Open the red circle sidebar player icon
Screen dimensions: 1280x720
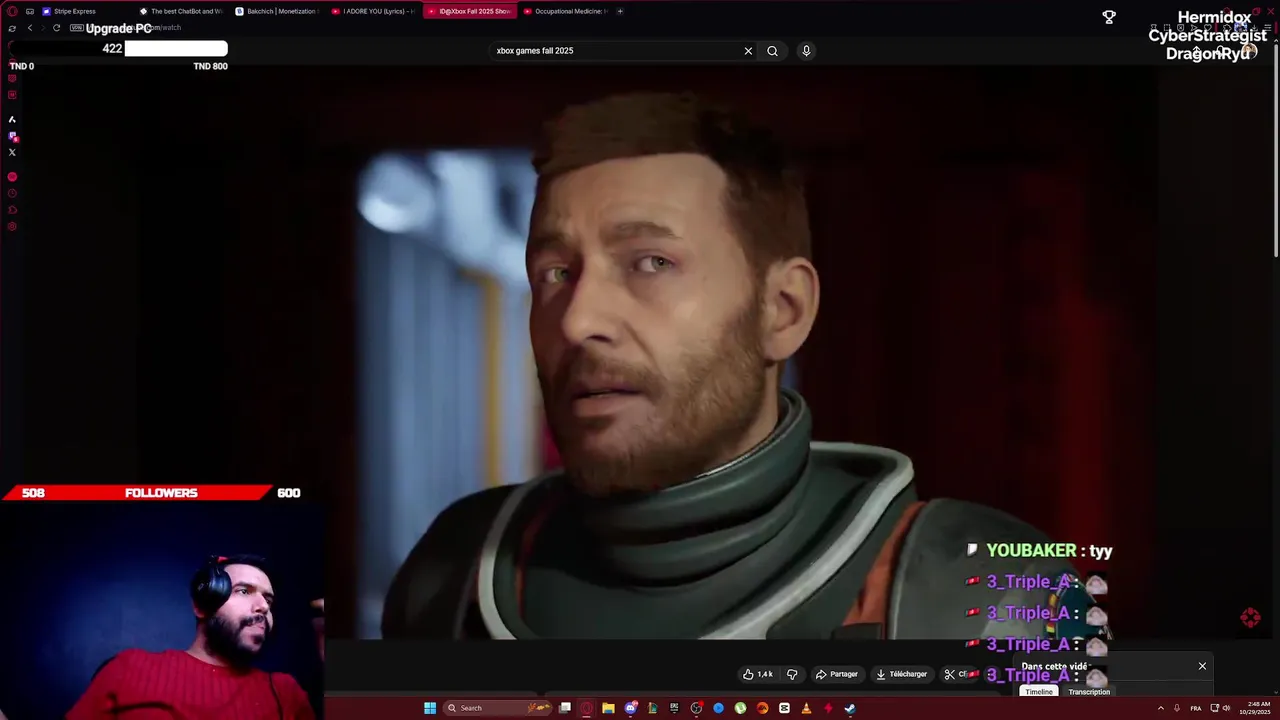click(12, 177)
